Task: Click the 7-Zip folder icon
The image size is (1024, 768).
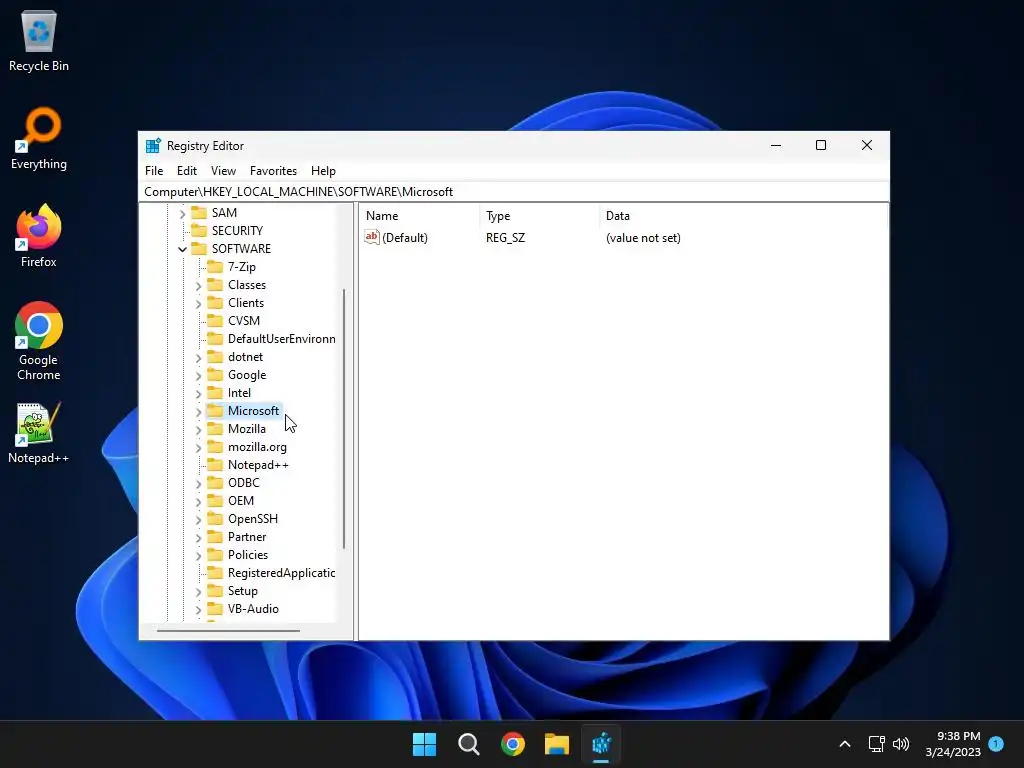Action: 215,266
